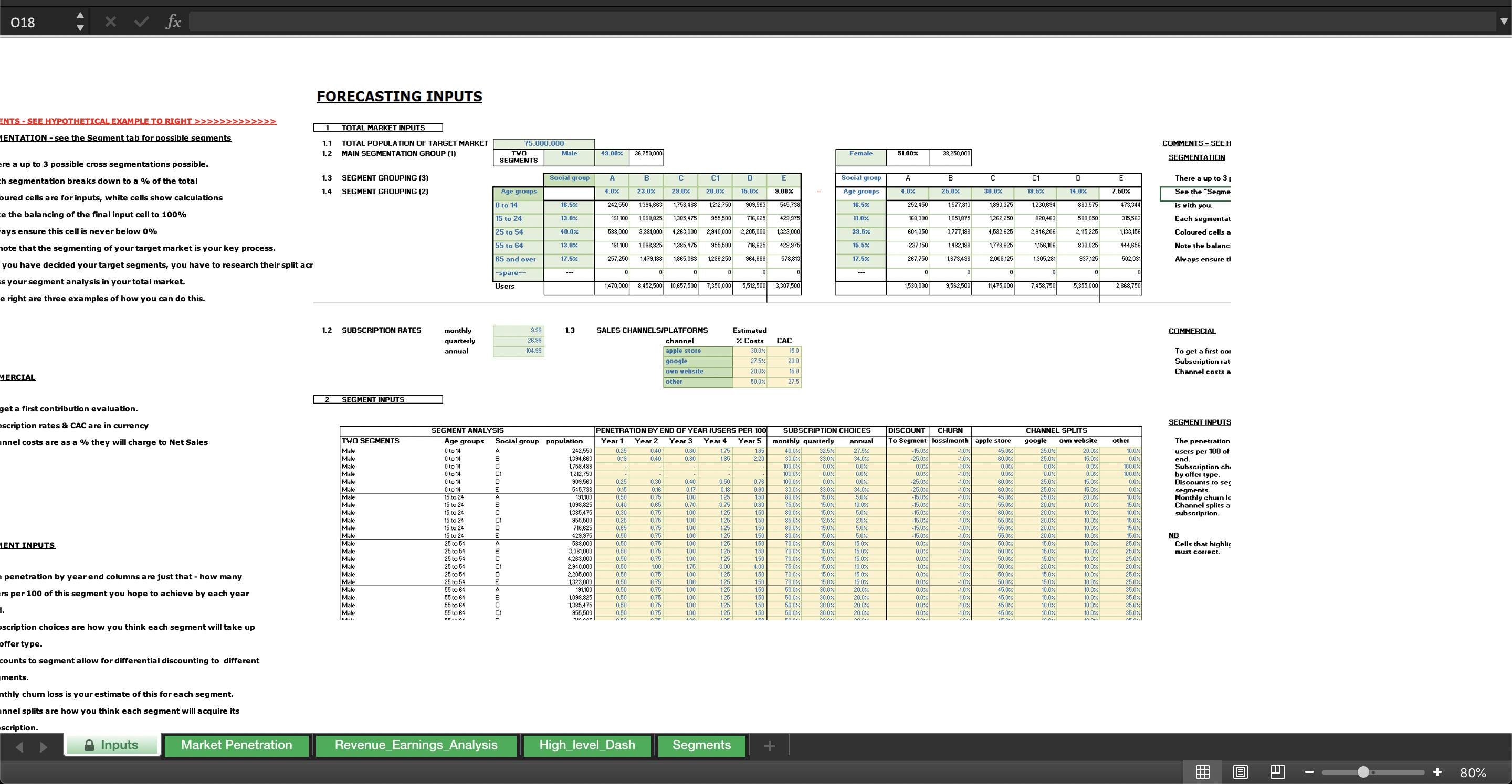1512x784 pixels.
Task: Switch to Page Layout view icon
Action: [x=1240, y=772]
